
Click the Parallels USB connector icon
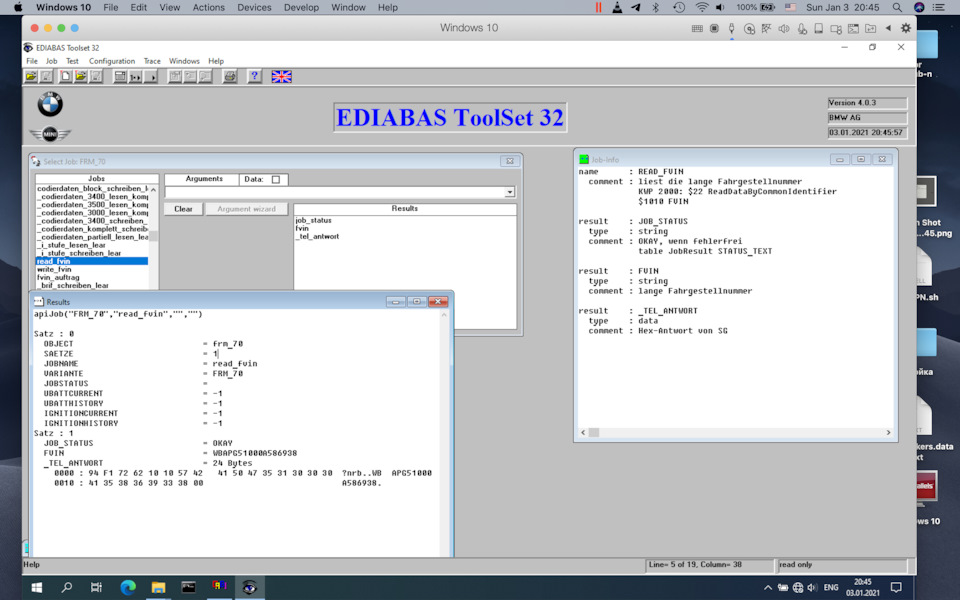(x=731, y=28)
